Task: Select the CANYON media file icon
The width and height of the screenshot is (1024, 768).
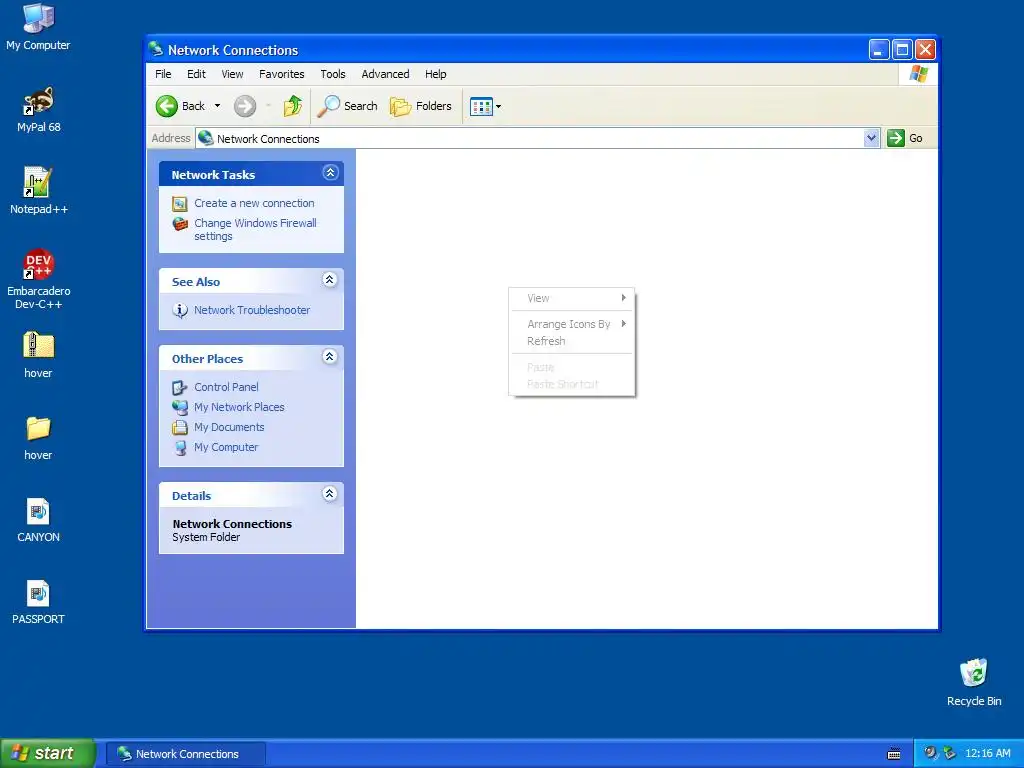Action: click(x=39, y=520)
